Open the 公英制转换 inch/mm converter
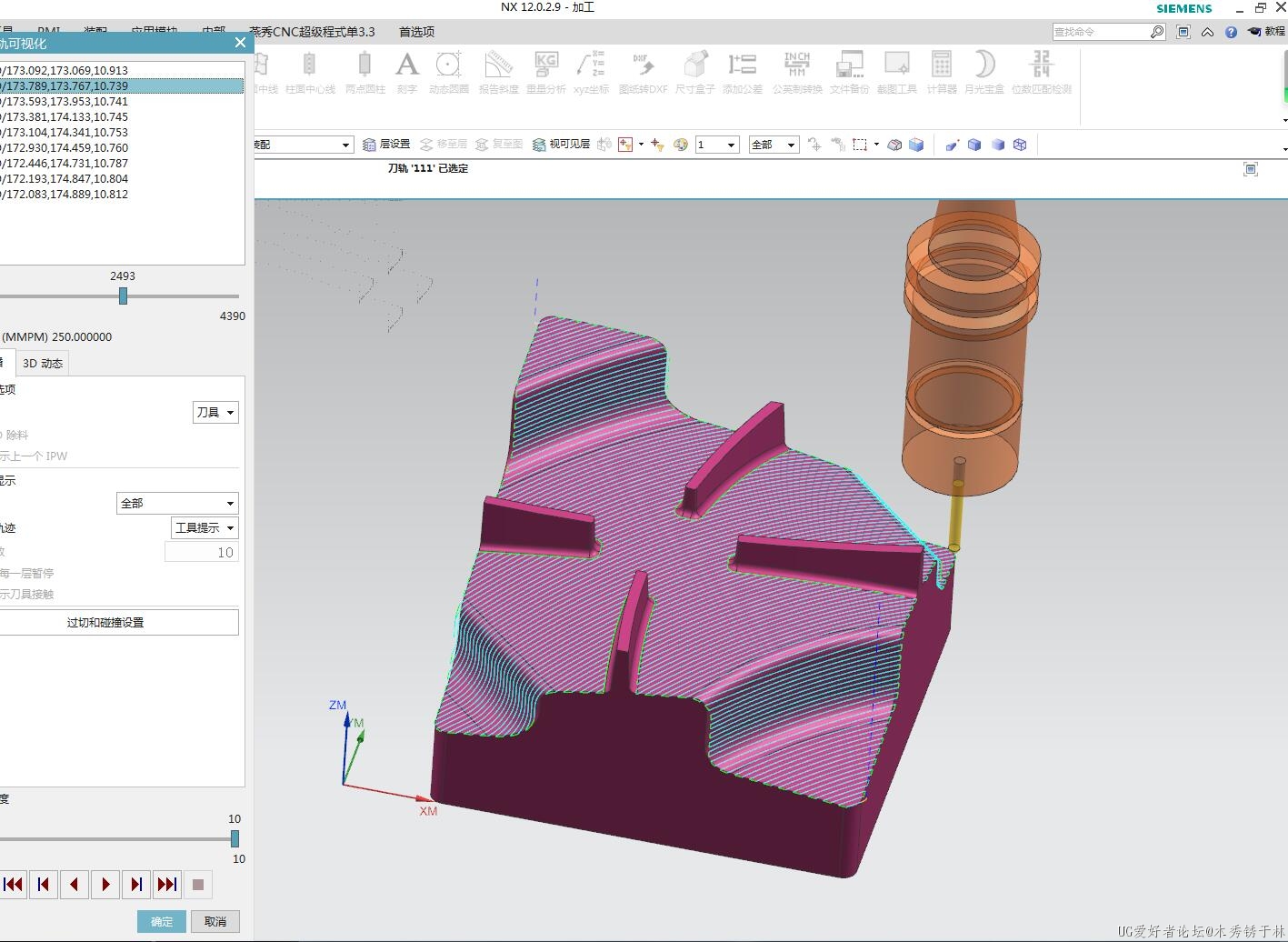1288x942 pixels. (797, 72)
